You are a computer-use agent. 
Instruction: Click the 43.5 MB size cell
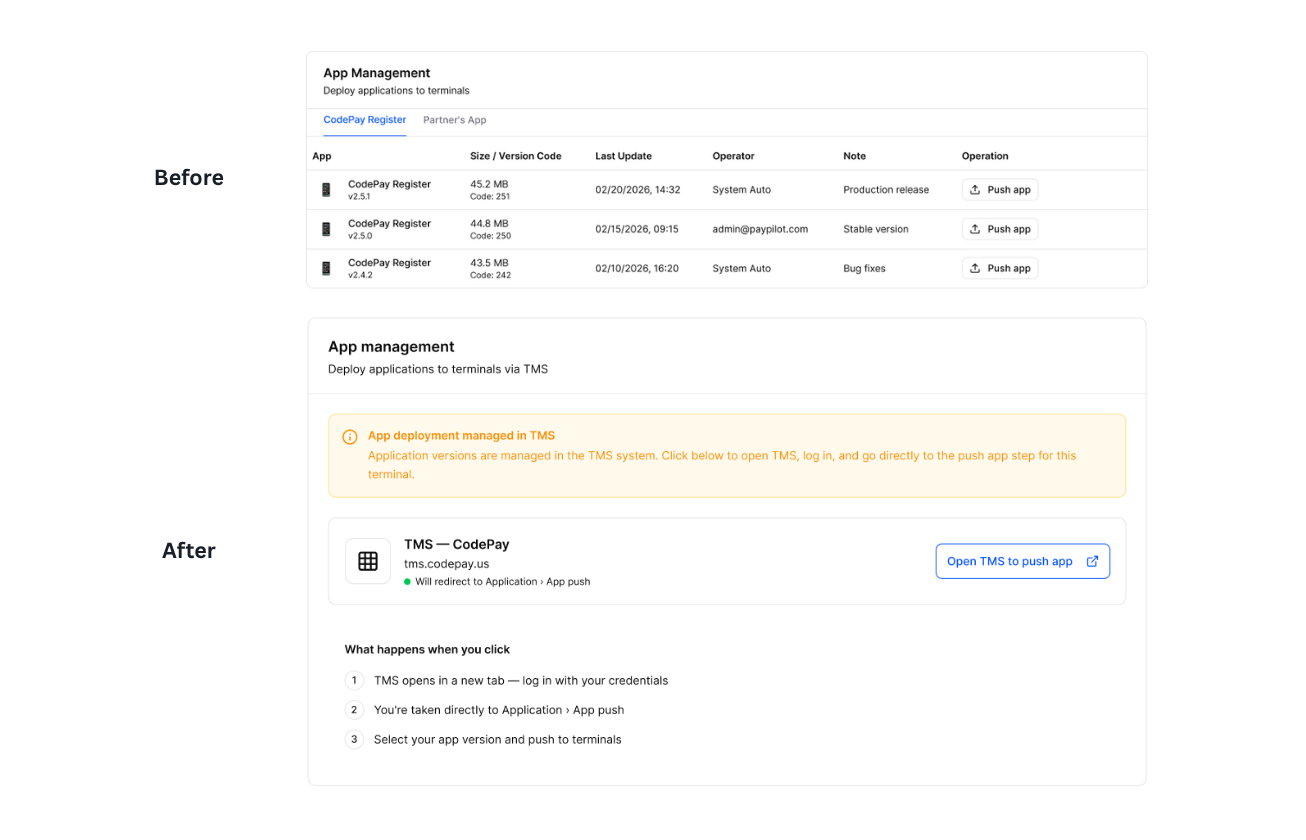(489, 262)
